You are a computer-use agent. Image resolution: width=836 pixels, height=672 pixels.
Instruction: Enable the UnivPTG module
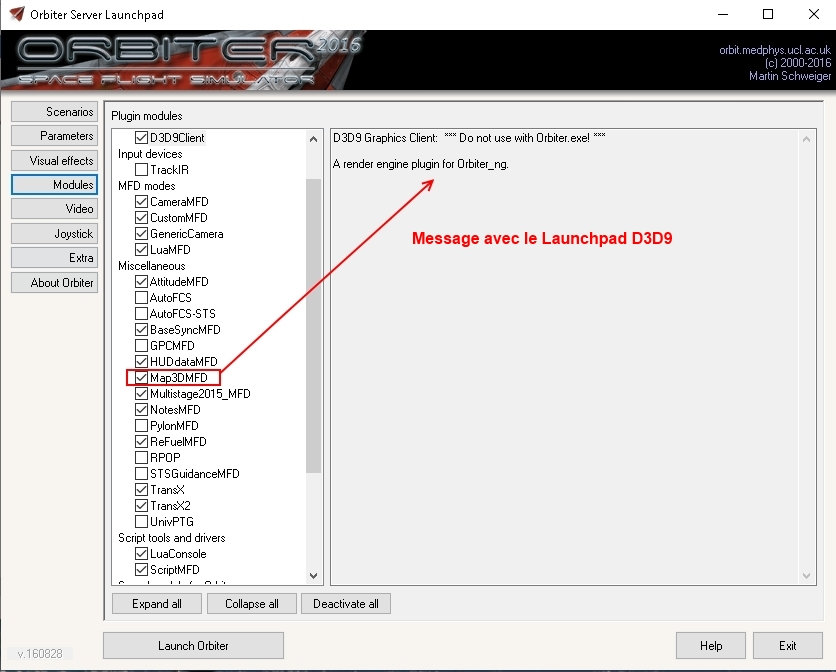point(141,522)
